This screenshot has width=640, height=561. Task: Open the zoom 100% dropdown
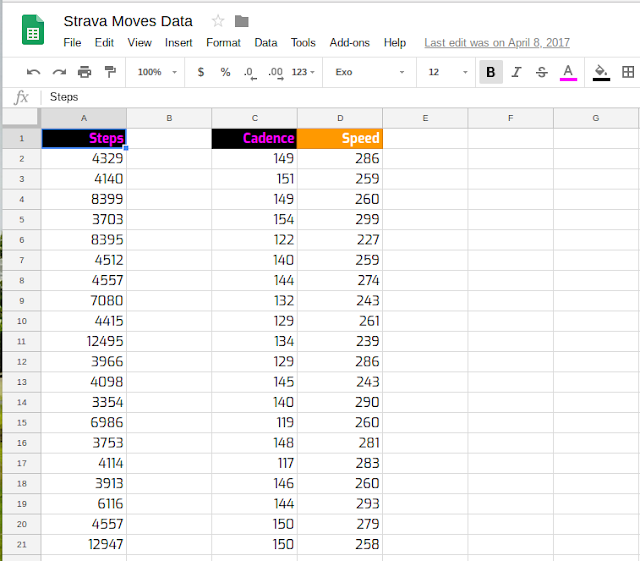pyautogui.click(x=157, y=72)
